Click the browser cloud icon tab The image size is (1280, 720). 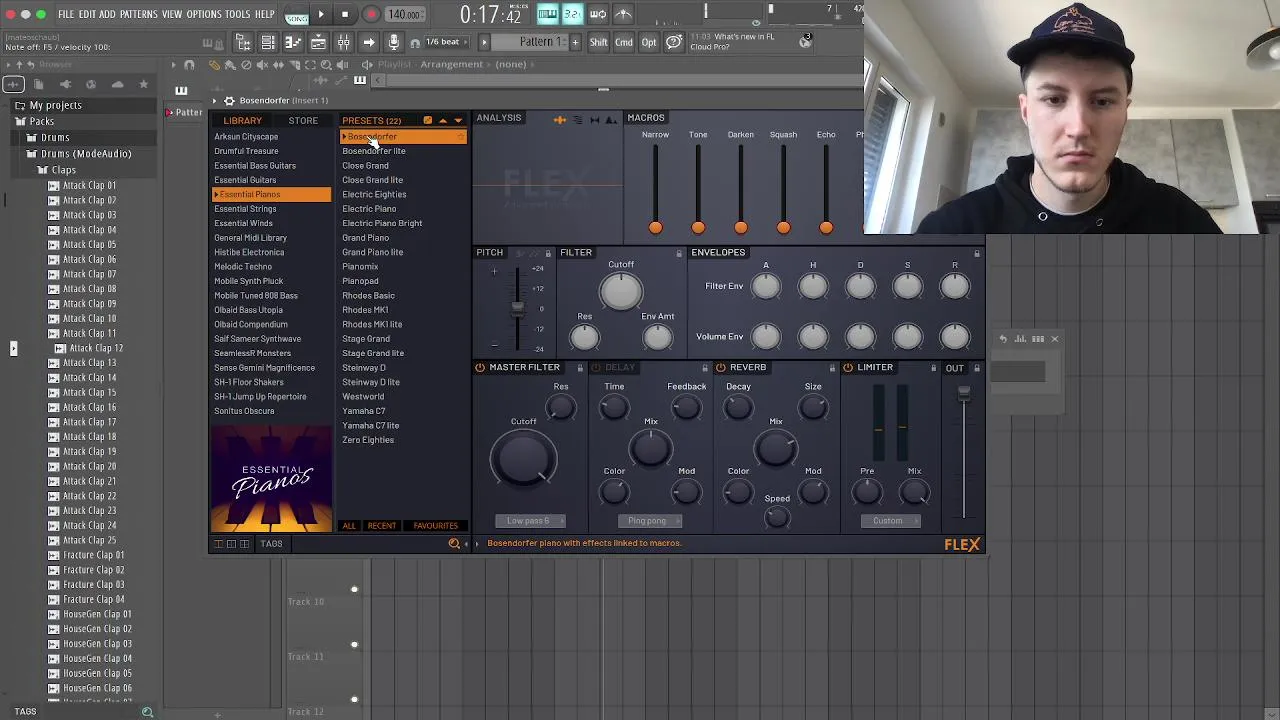117,85
